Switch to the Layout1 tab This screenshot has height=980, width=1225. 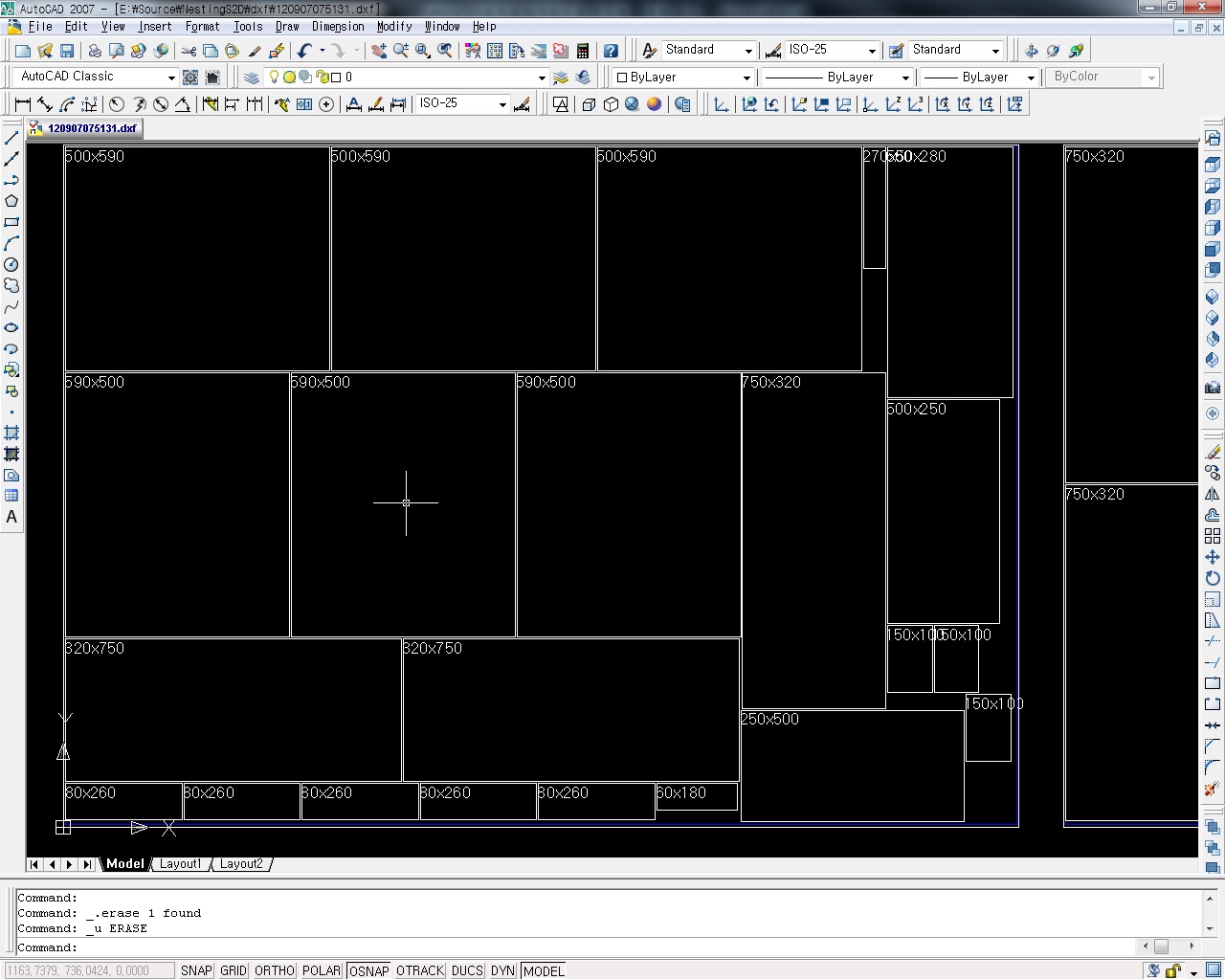tap(181, 864)
